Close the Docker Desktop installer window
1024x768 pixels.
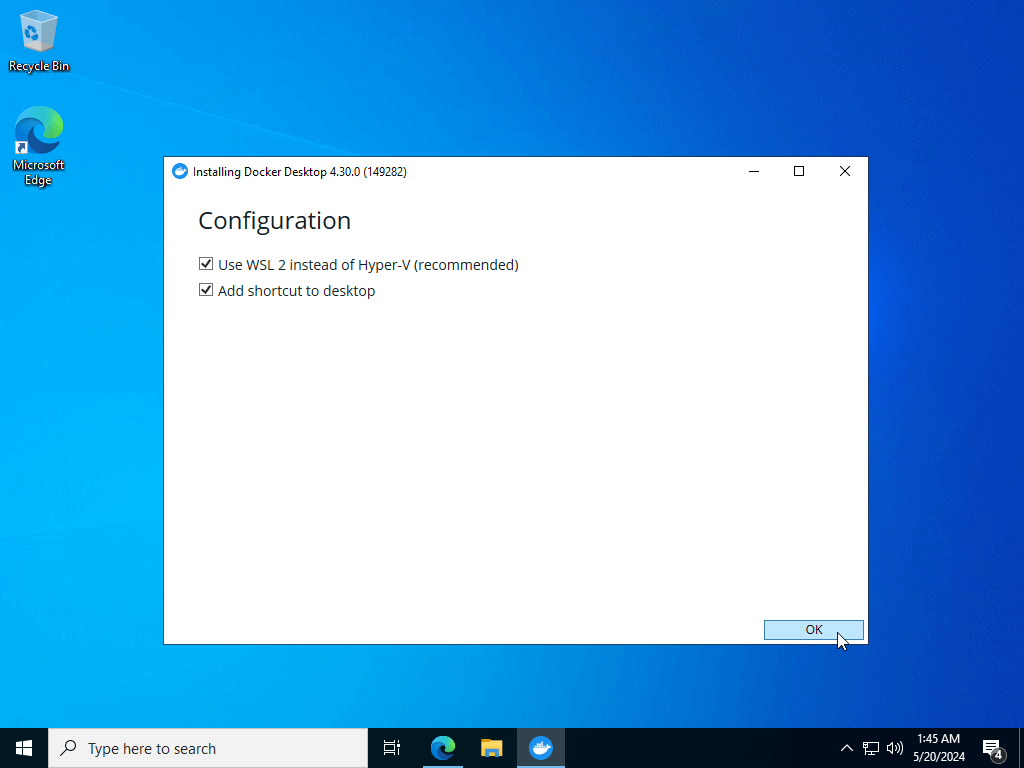[x=844, y=171]
